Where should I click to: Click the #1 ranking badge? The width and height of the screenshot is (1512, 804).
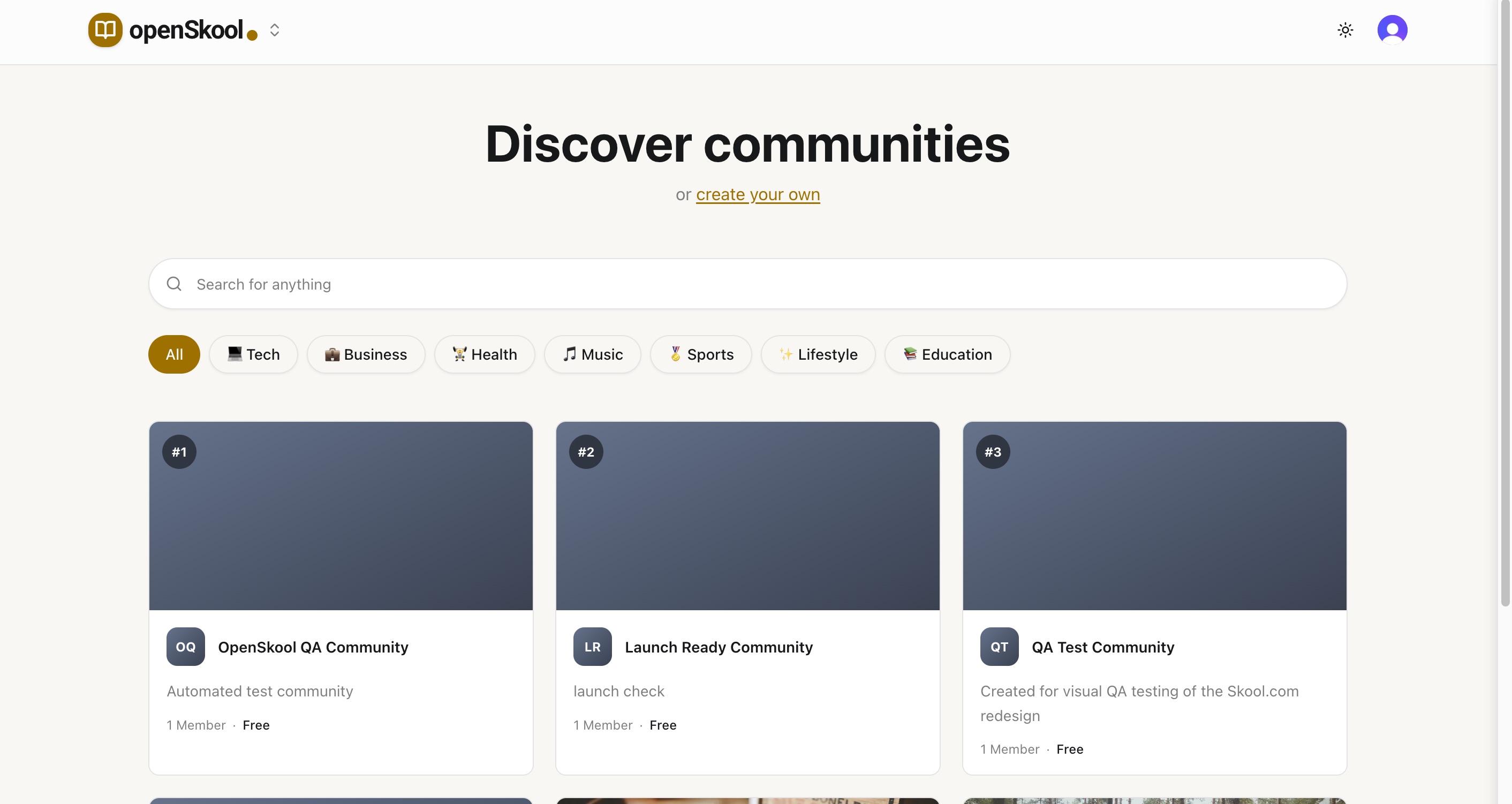178,451
